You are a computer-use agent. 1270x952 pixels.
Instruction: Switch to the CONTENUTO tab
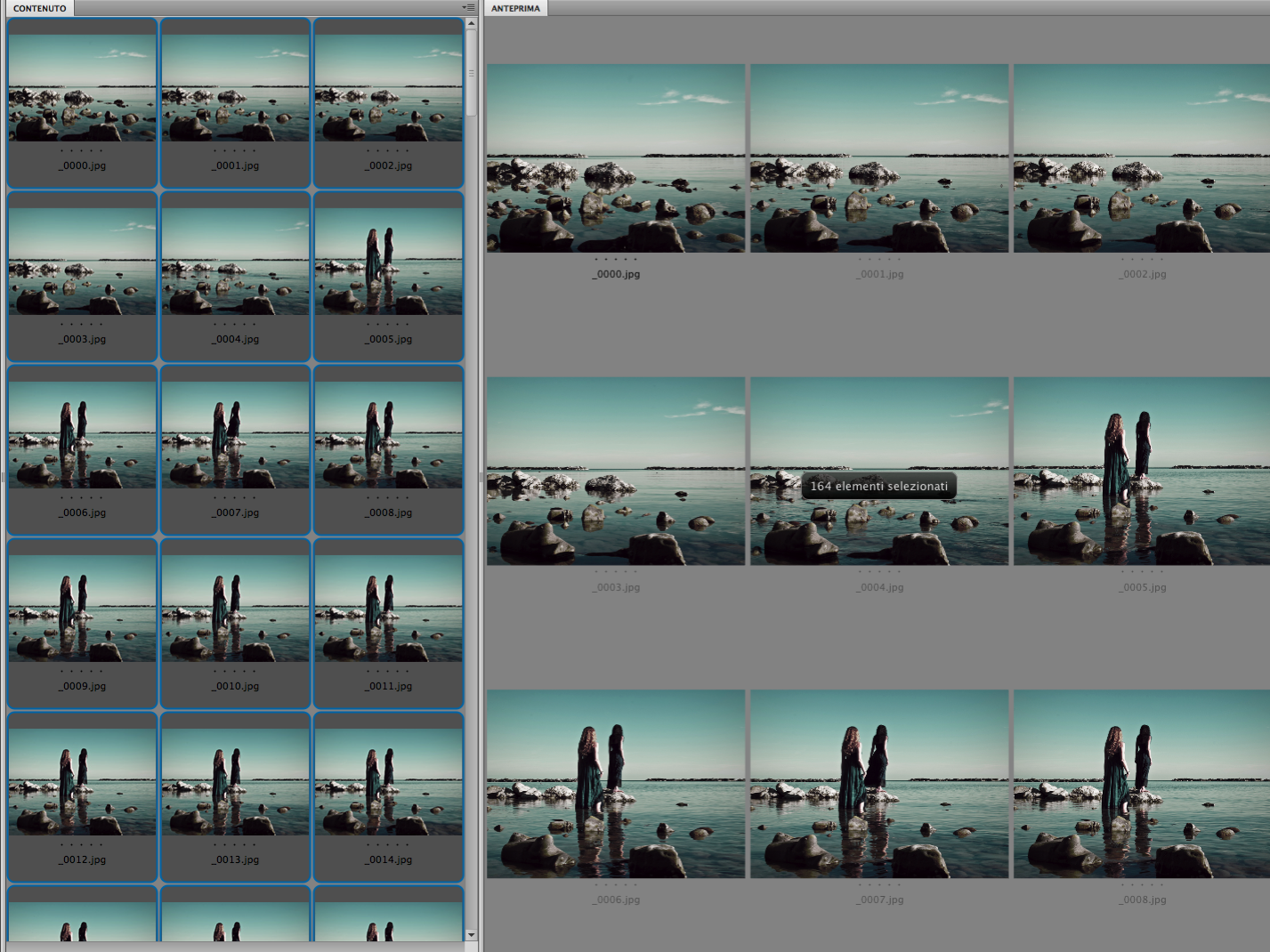pos(40,8)
